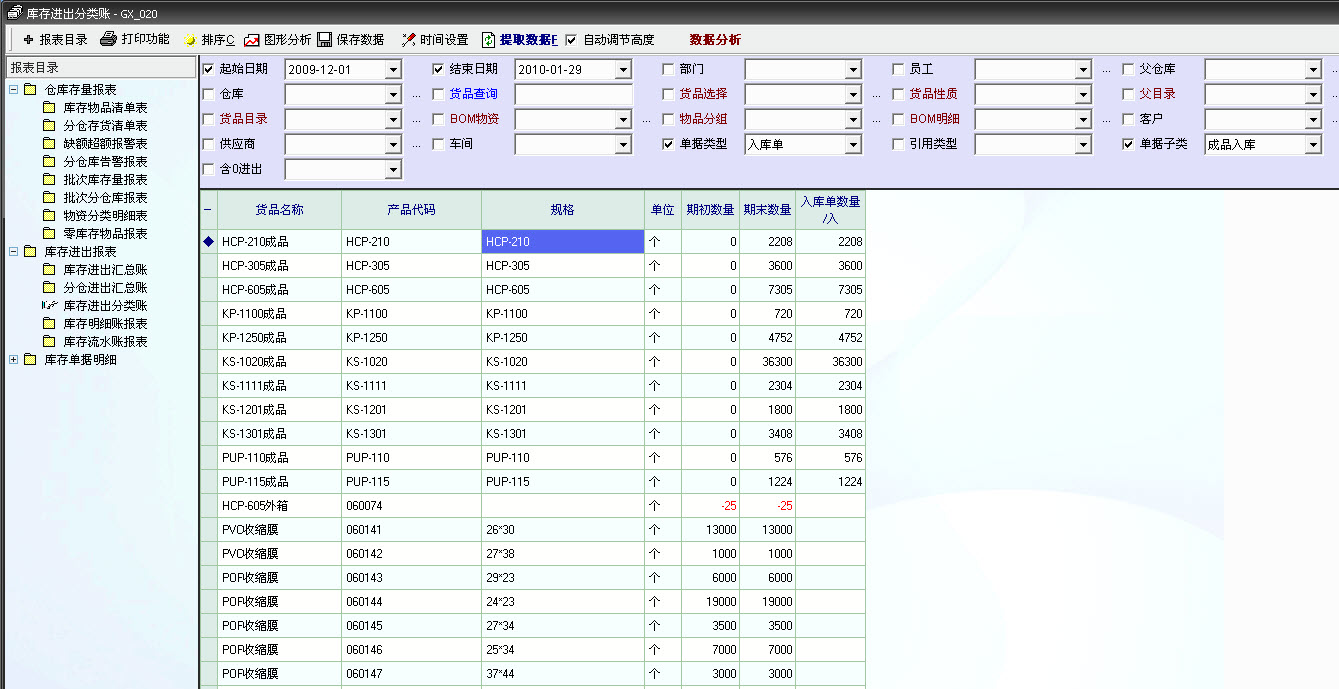Click the 数据分析 link in toolbar
The image size is (1339, 689).
pyautogui.click(x=715, y=40)
